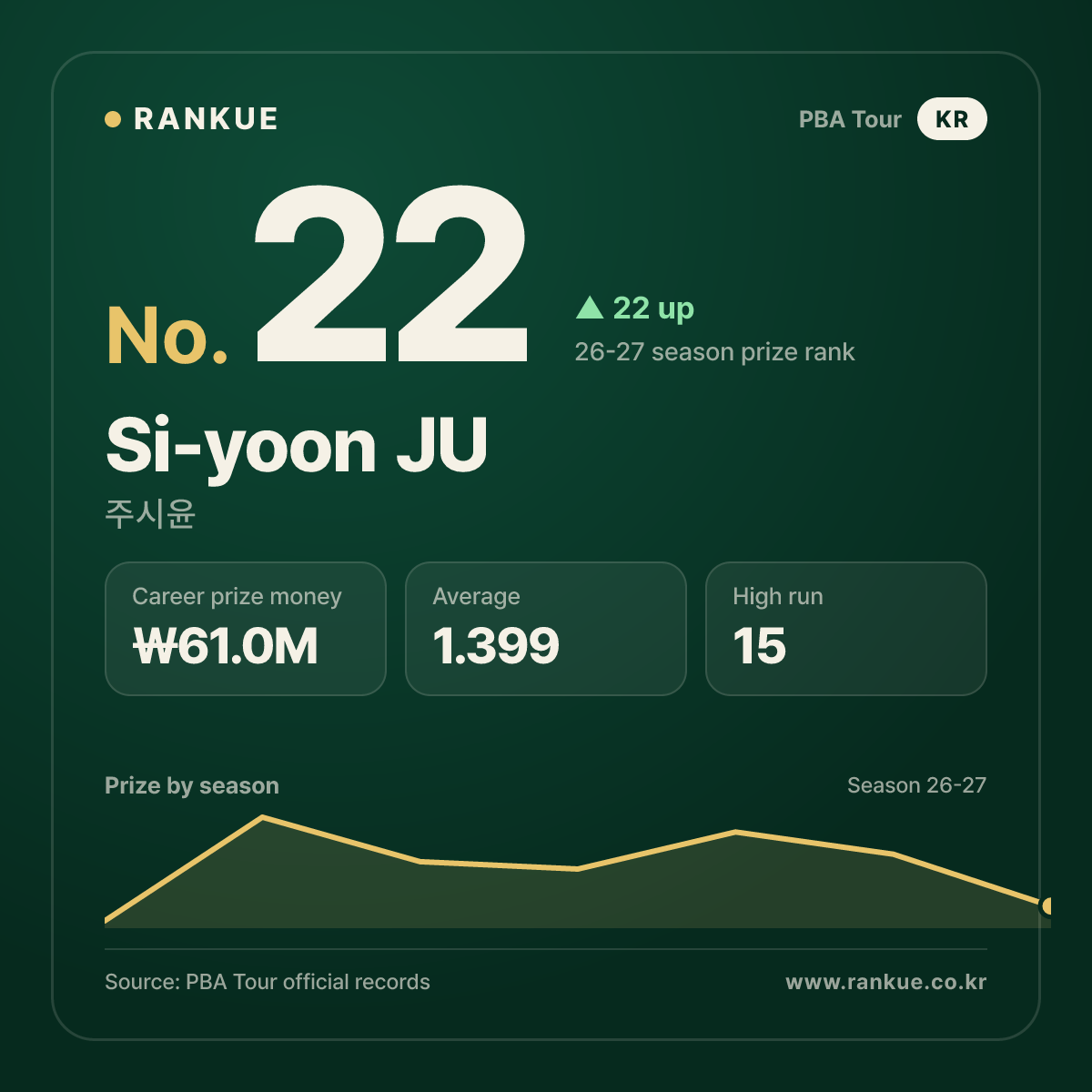This screenshot has width=1092, height=1092.
Task: Open the Average 1.399 stat card
Action: pyautogui.click(x=546, y=629)
